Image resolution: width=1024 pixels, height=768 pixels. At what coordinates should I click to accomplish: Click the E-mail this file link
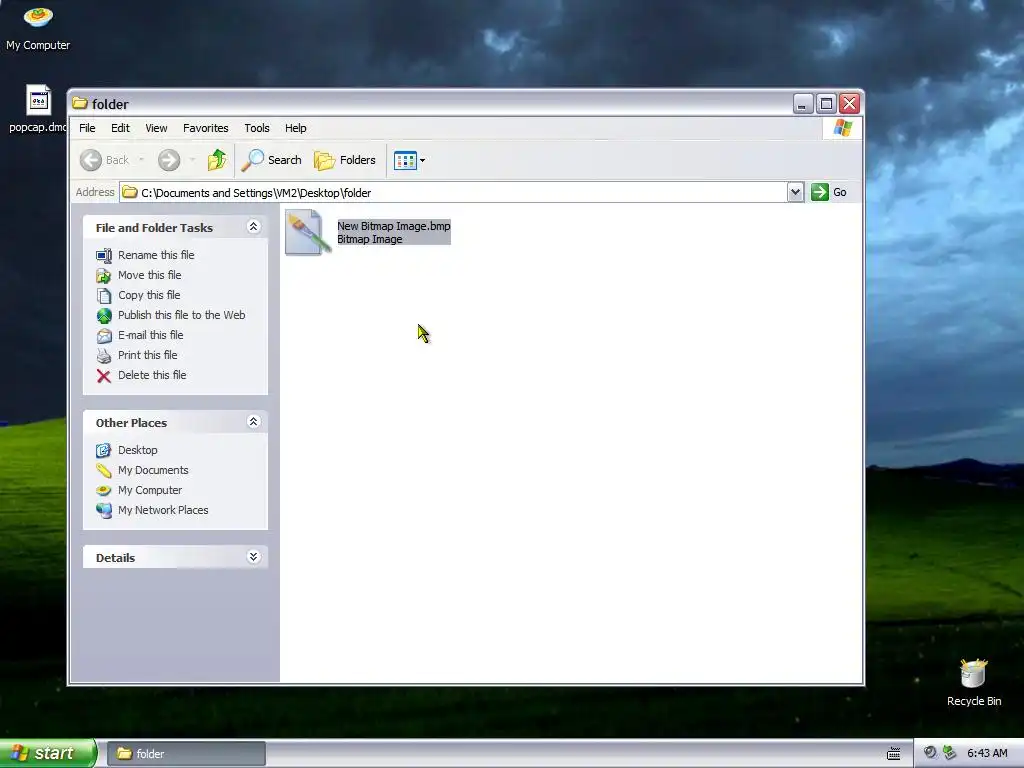[151, 336]
